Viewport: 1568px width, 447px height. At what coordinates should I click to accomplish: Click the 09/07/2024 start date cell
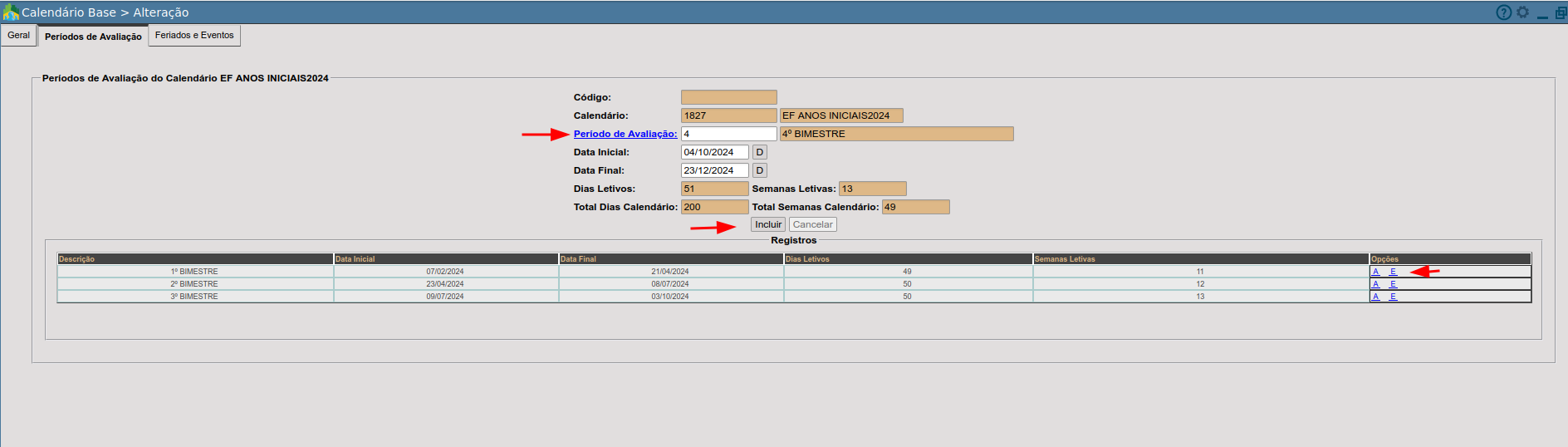pyautogui.click(x=445, y=297)
